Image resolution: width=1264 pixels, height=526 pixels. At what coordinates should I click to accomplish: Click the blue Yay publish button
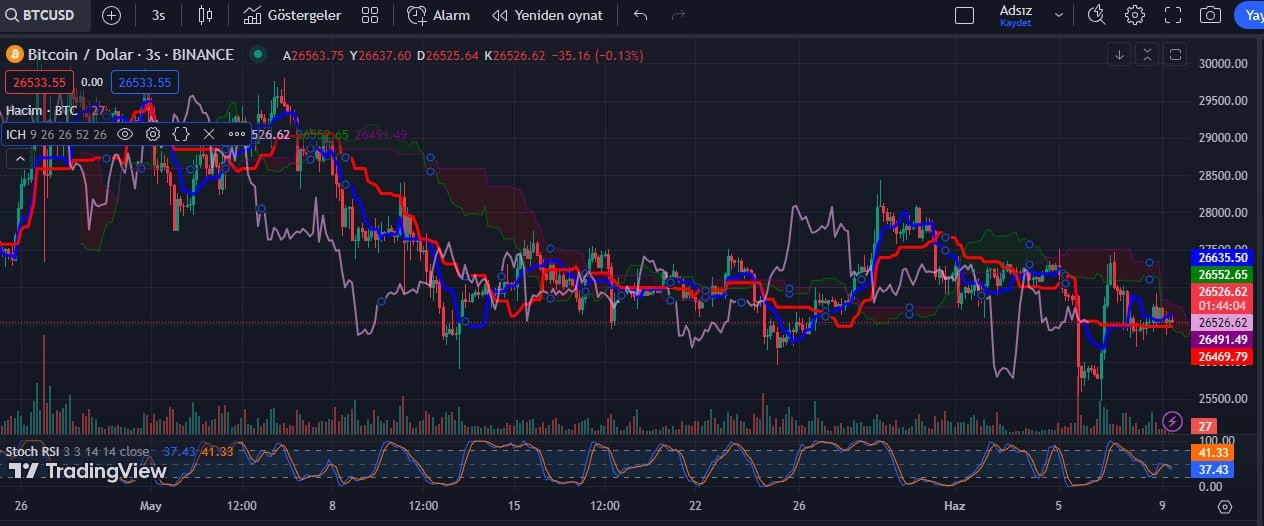[1250, 15]
